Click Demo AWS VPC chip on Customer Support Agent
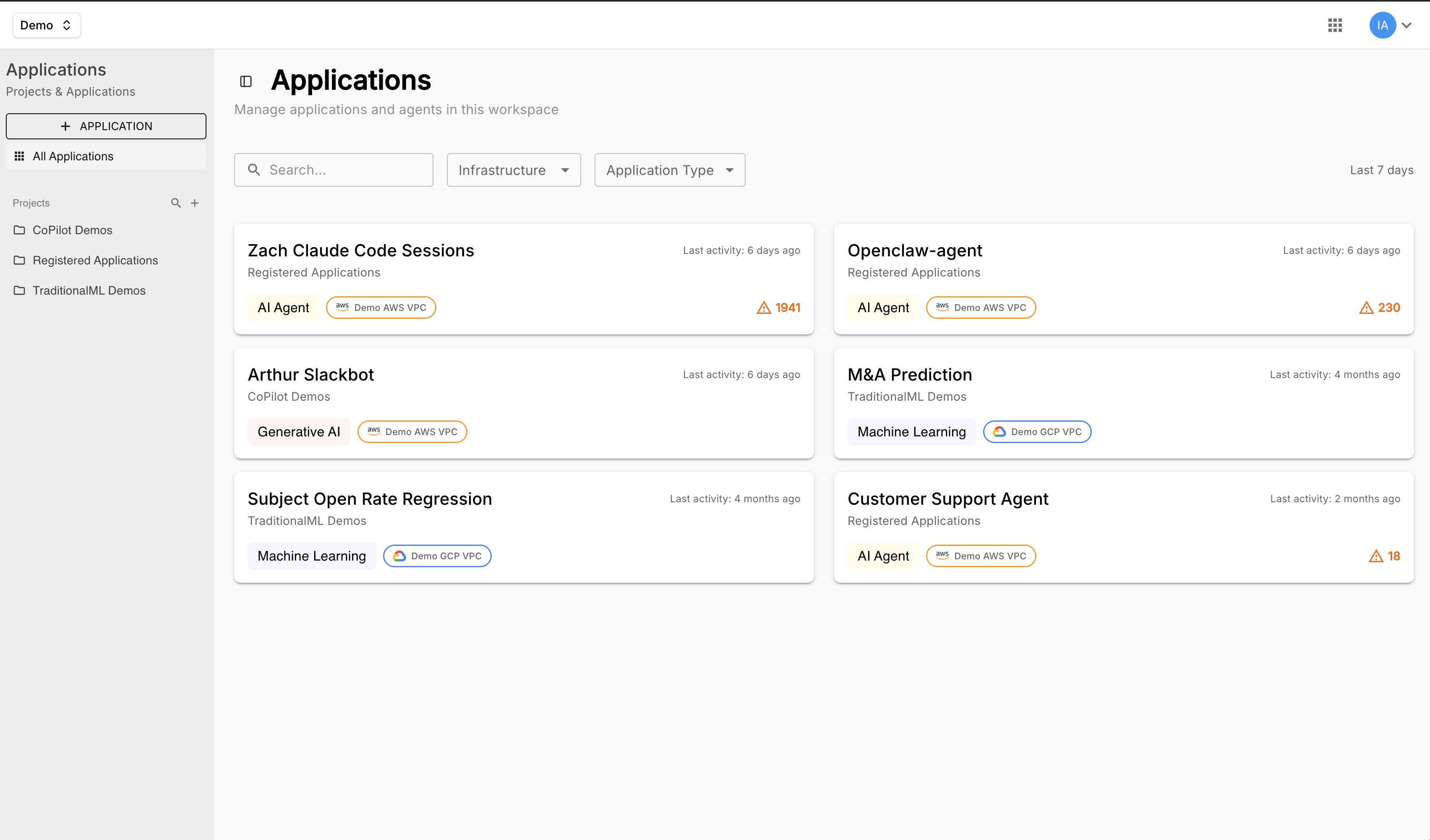This screenshot has width=1430, height=840. tap(981, 556)
